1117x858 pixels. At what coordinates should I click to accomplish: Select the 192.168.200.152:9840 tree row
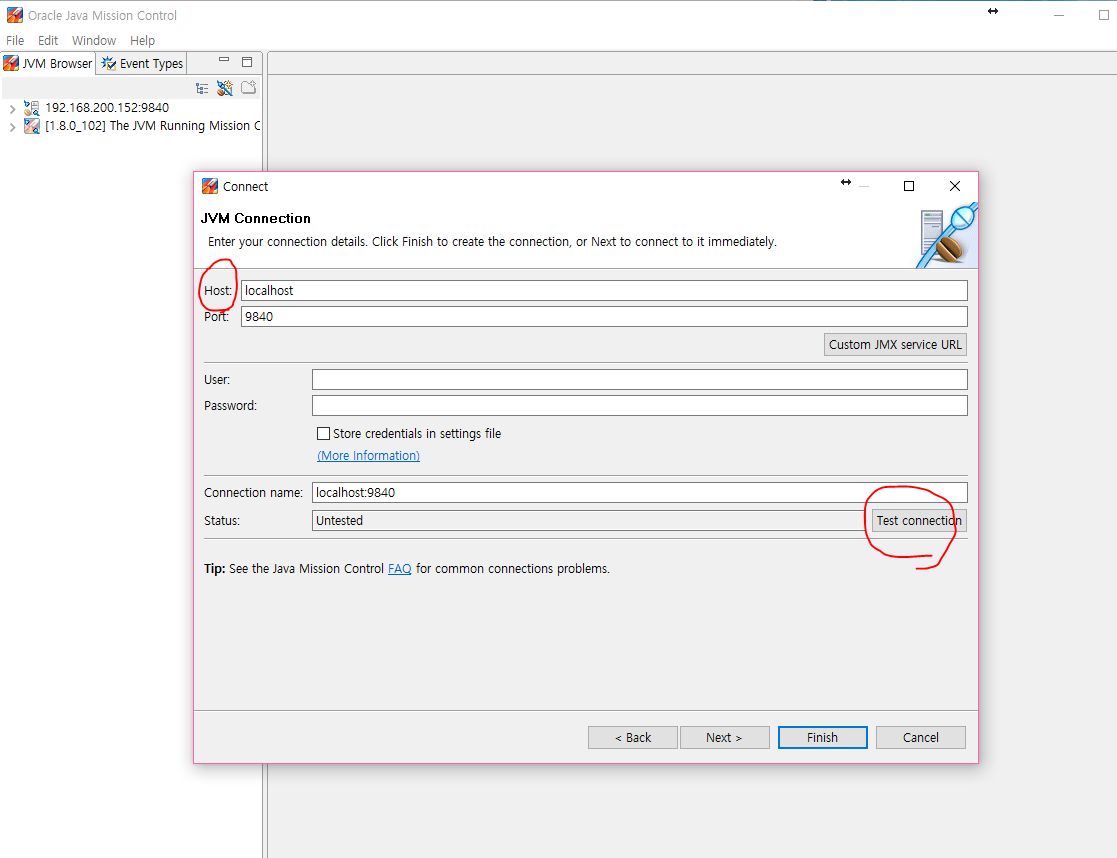(107, 108)
